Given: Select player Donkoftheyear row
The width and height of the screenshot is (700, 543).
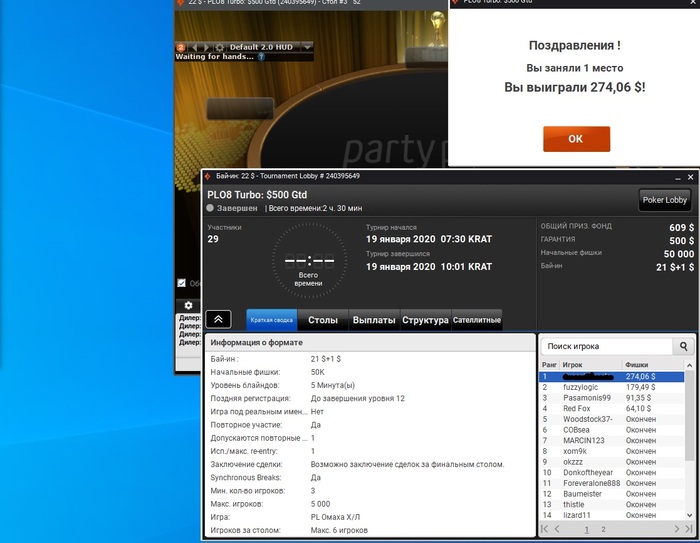Looking at the screenshot, I should pos(612,473).
